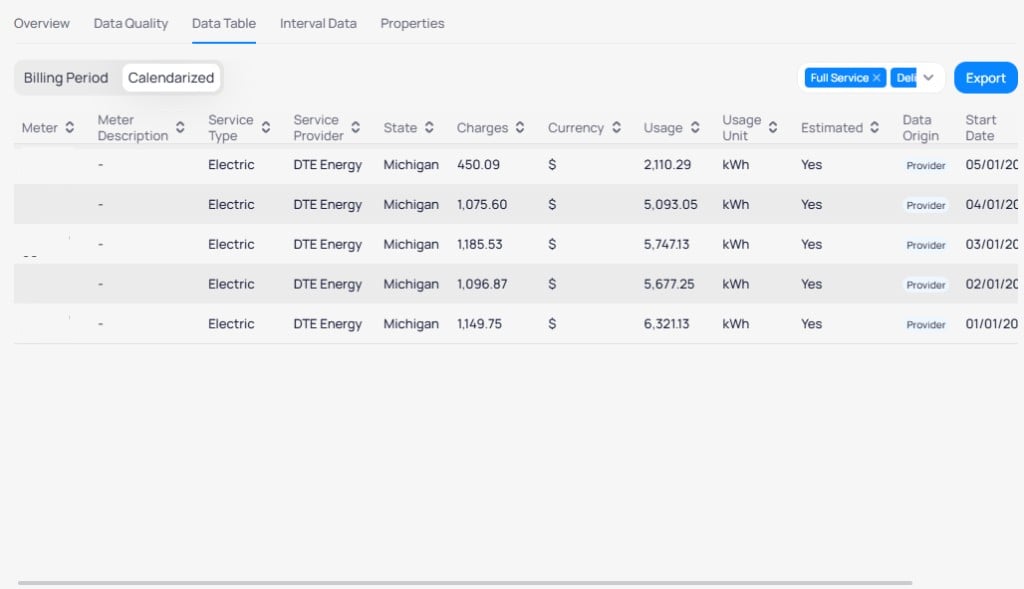Sort by Service Provider column
This screenshot has width=1024, height=589.
(x=355, y=127)
